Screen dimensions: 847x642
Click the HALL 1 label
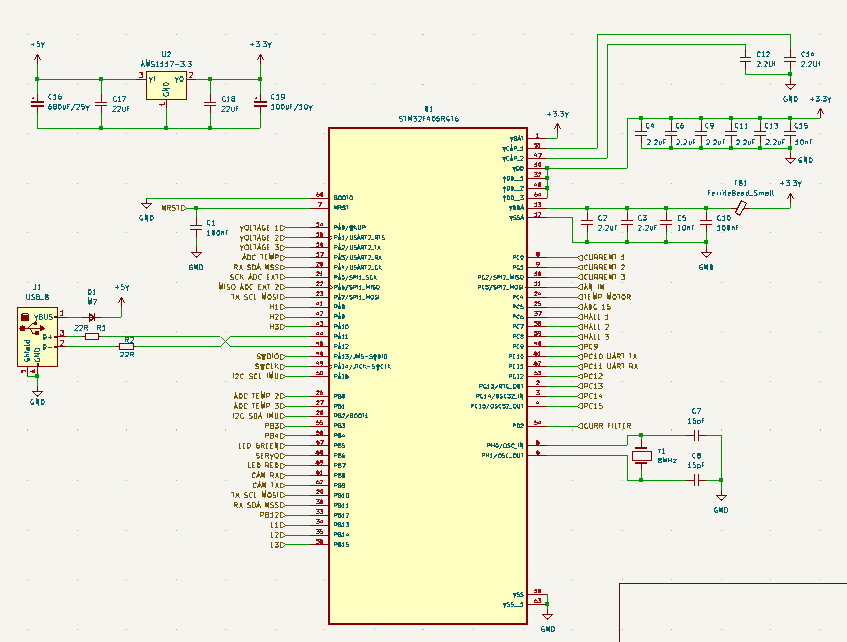tap(594, 317)
